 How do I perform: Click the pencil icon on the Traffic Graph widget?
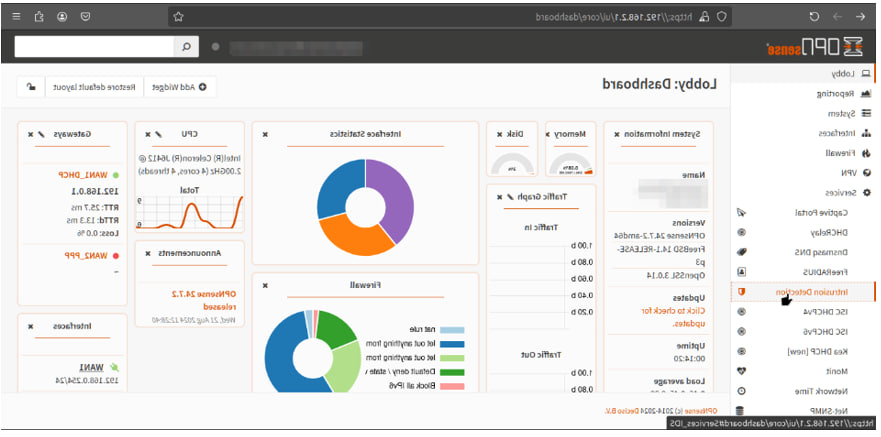(510, 197)
